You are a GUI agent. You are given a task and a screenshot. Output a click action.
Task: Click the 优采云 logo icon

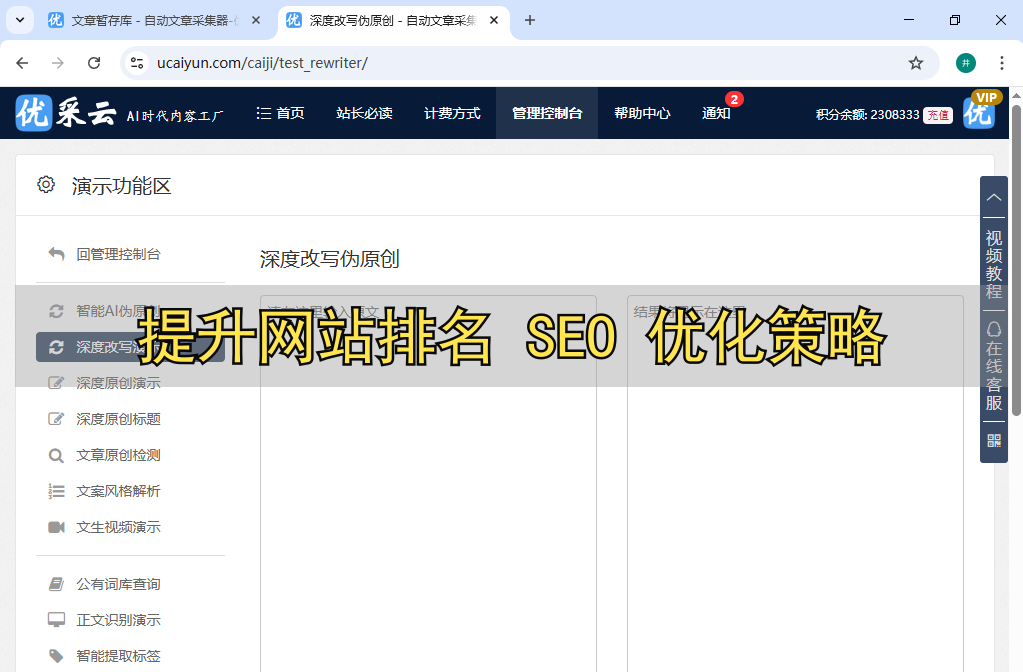[x=33, y=113]
